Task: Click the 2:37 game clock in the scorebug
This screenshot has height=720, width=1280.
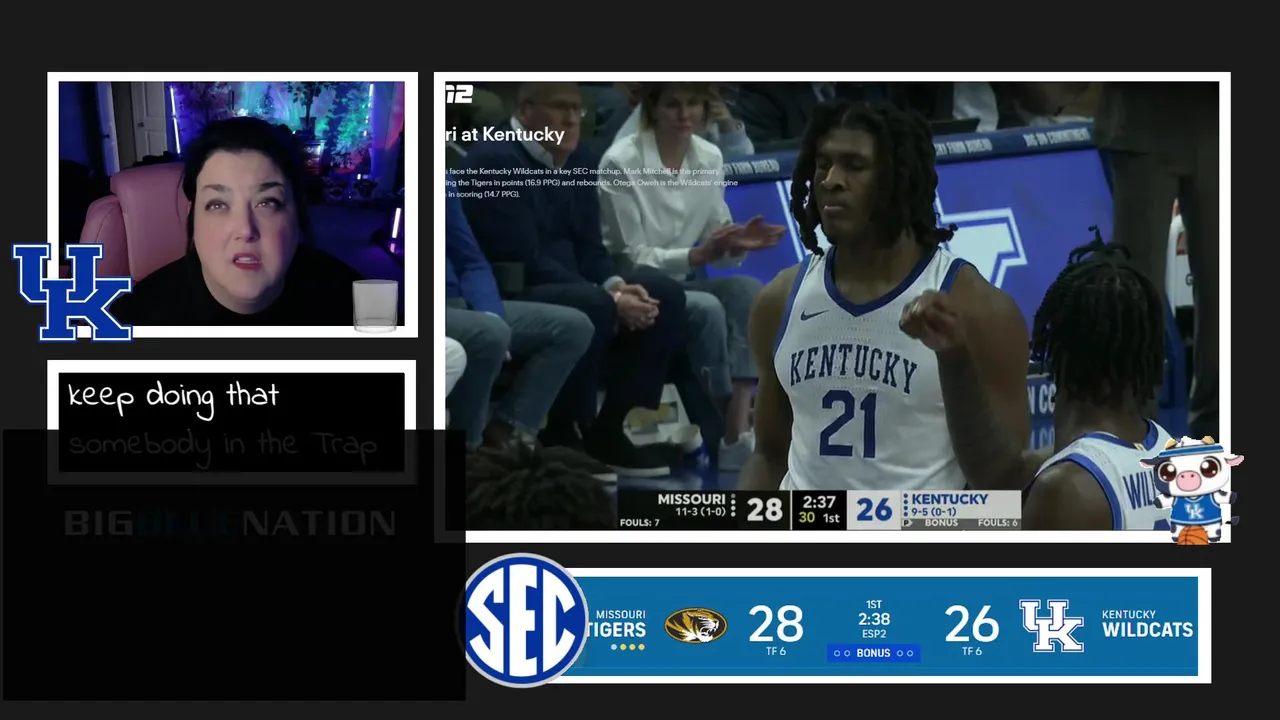Action: [x=819, y=502]
